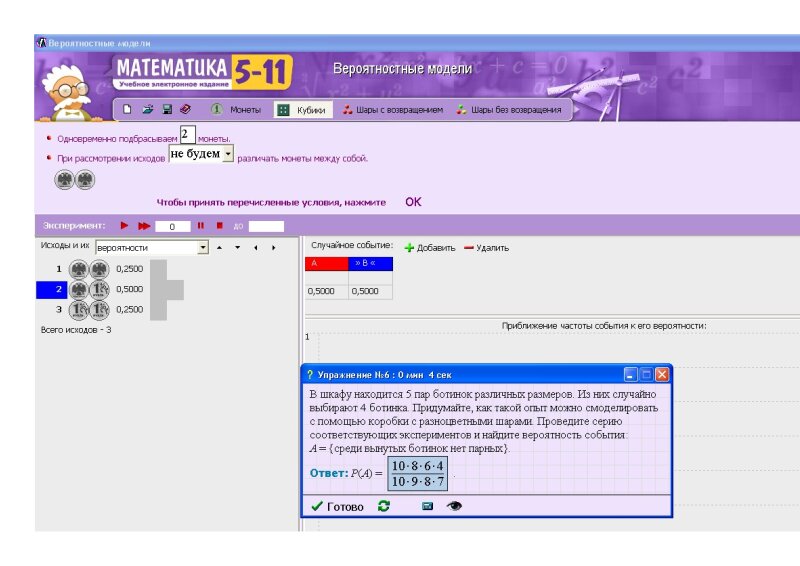Click the new document icon in the toolbar

tap(128, 110)
